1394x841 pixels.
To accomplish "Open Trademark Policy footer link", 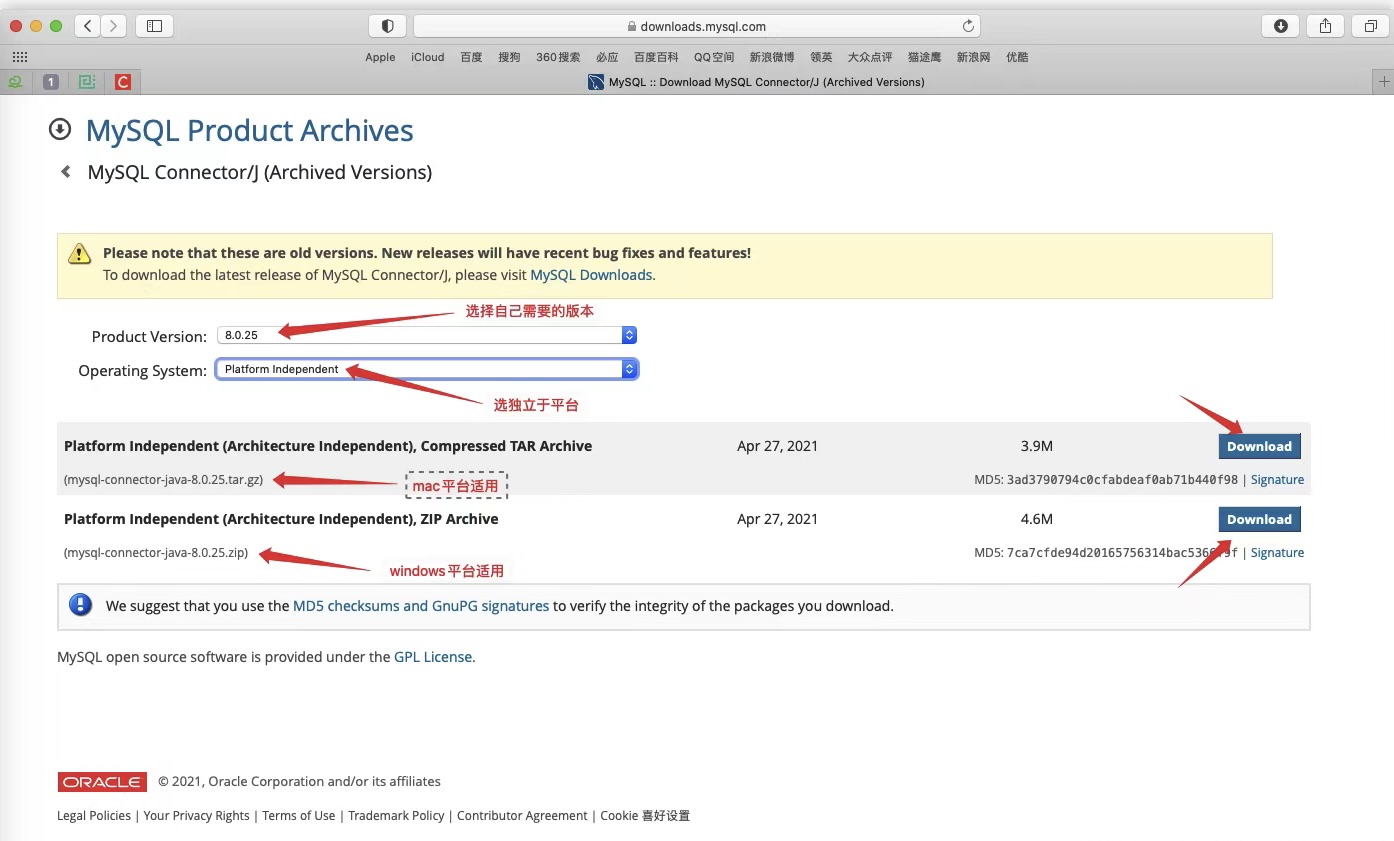I will [396, 816].
